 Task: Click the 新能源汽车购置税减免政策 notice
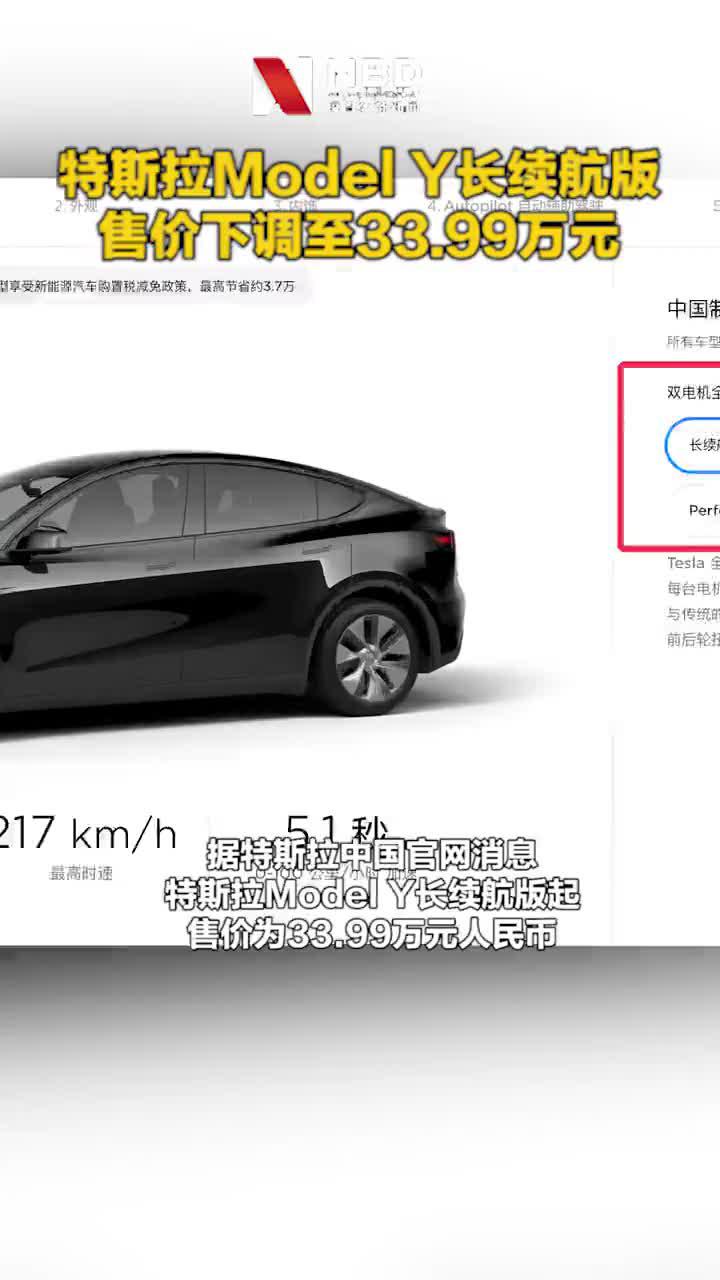(x=148, y=287)
